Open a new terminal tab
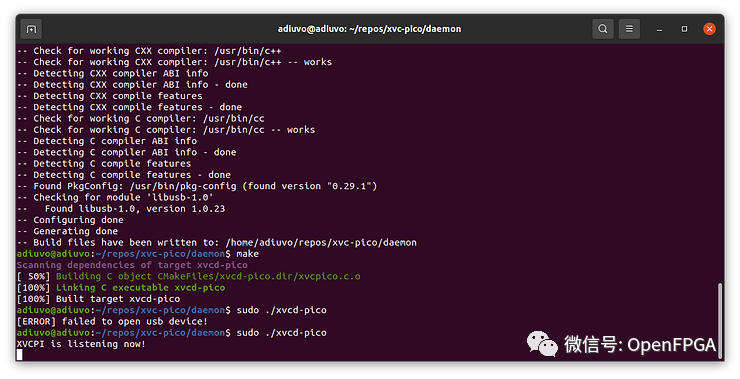Image resolution: width=740 pixels, height=379 pixels. [31, 29]
